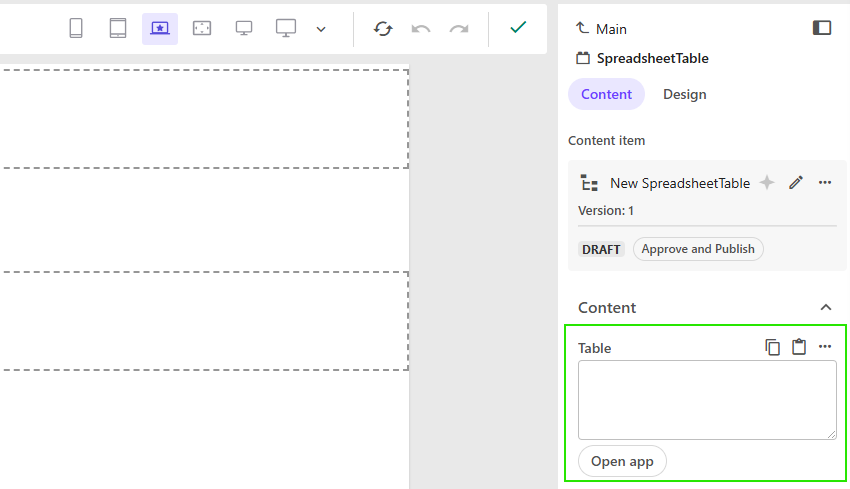Select the Content tab
The width and height of the screenshot is (850, 489).
tap(606, 94)
